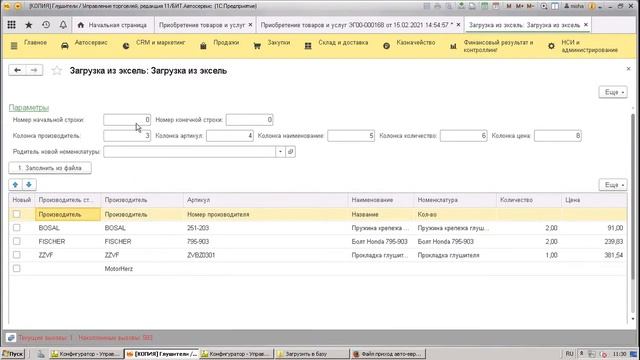This screenshot has width=640, height=360.
Task: Click Номер начальной строки field
Action: point(127,120)
